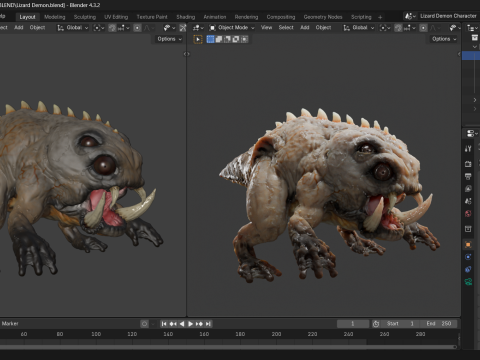Click the preview range clock icon in timeline
The image size is (480, 360).
(x=376, y=324)
